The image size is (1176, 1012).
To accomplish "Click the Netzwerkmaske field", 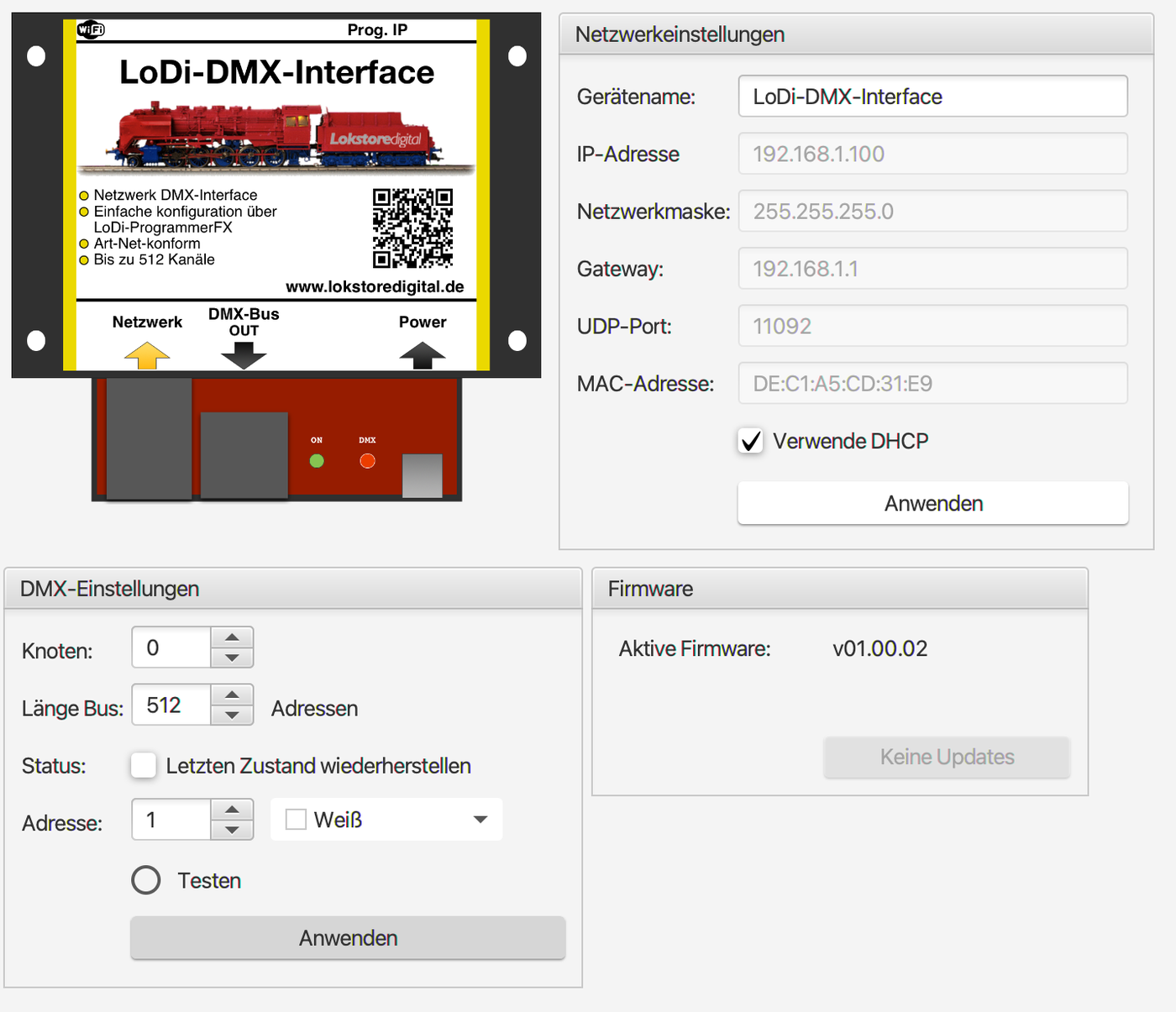I will [x=933, y=211].
